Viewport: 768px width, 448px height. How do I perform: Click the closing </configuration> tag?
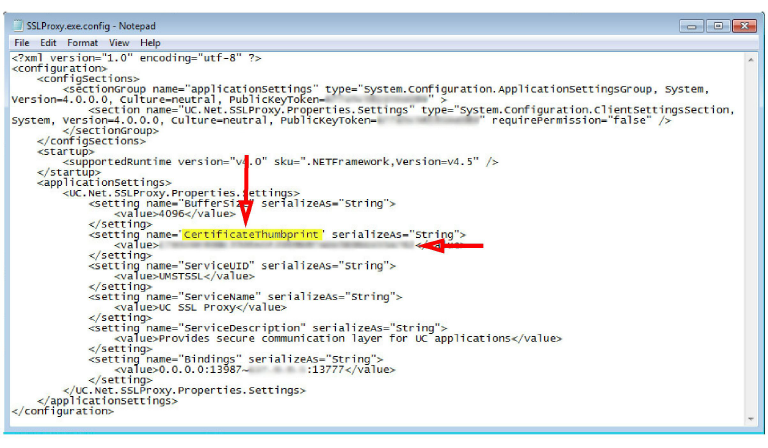62,411
